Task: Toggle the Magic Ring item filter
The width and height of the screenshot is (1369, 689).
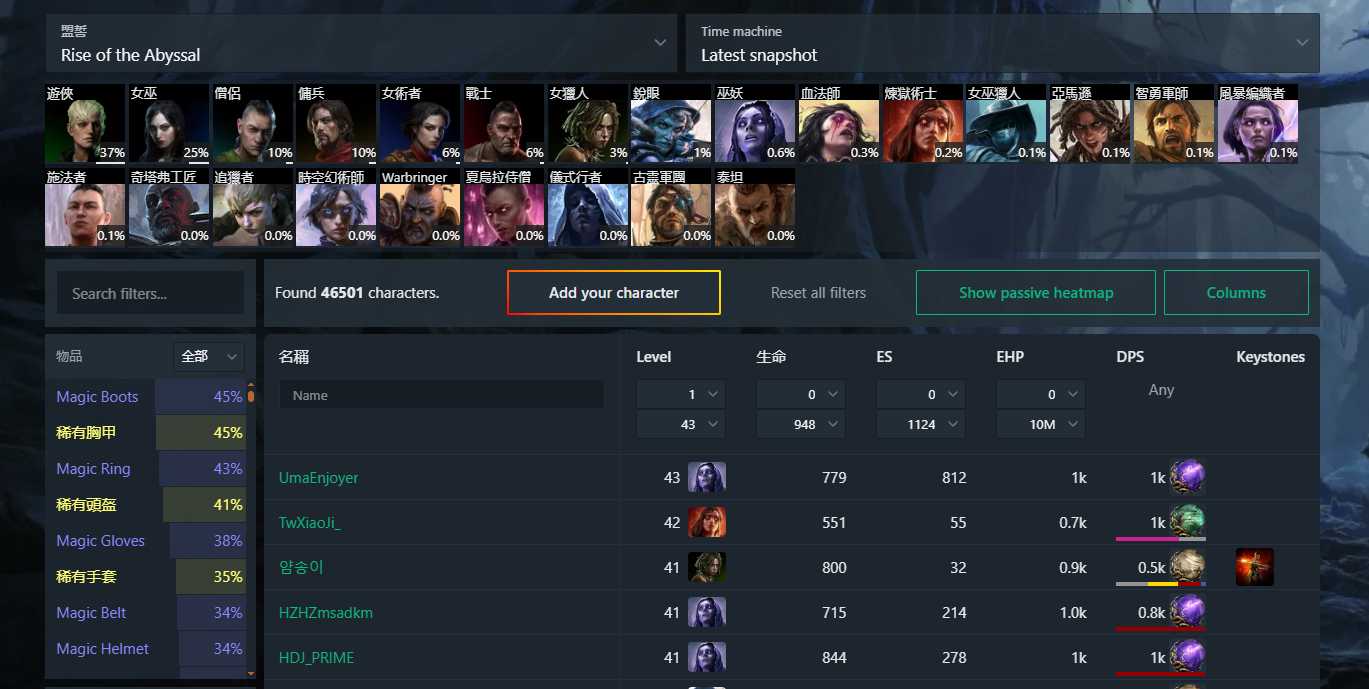Action: [x=150, y=469]
